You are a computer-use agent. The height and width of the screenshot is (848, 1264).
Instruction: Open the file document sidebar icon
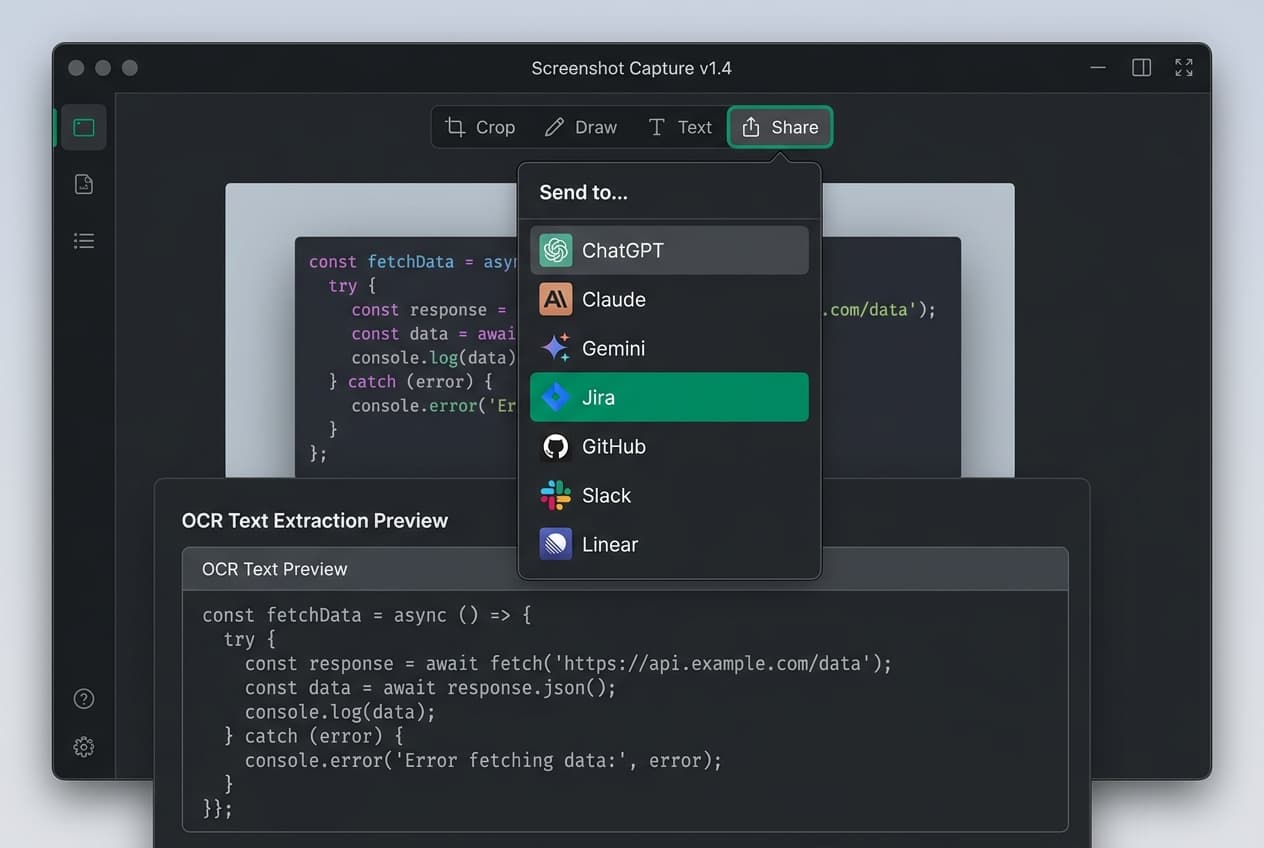point(84,184)
